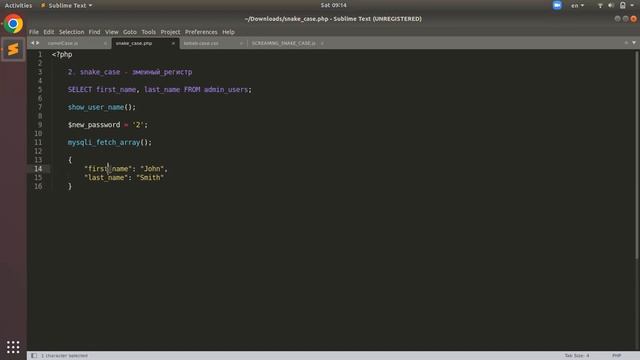Click the 'show_user_name' function call
This screenshot has height=360, width=640.
[x=96, y=107]
